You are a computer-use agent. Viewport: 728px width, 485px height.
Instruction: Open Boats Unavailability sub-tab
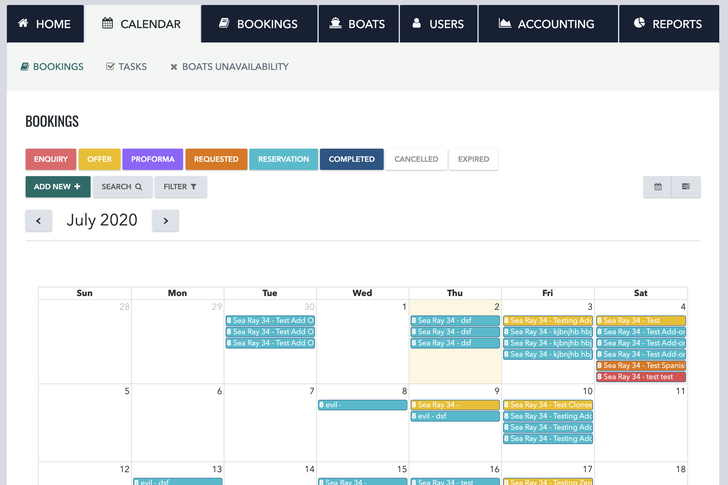[229, 67]
